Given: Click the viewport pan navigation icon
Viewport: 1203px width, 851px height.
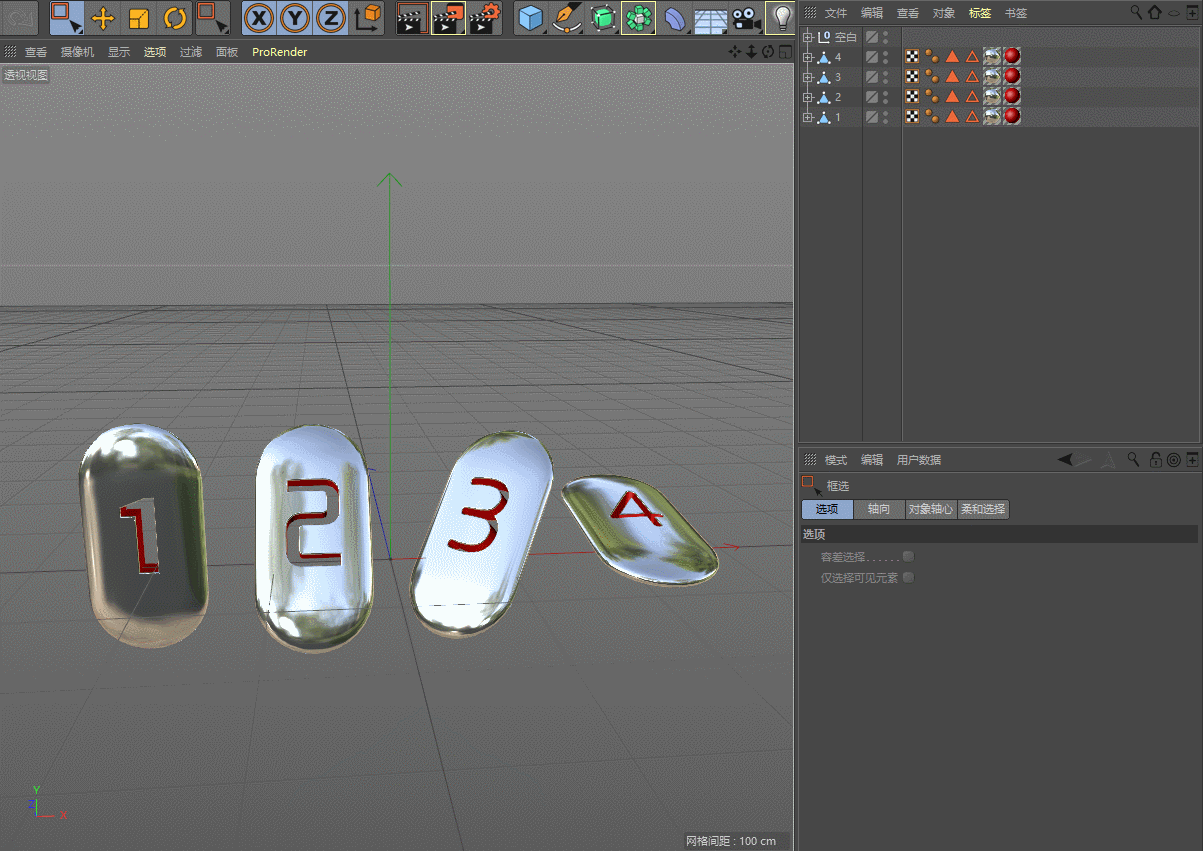Looking at the screenshot, I should (x=735, y=52).
